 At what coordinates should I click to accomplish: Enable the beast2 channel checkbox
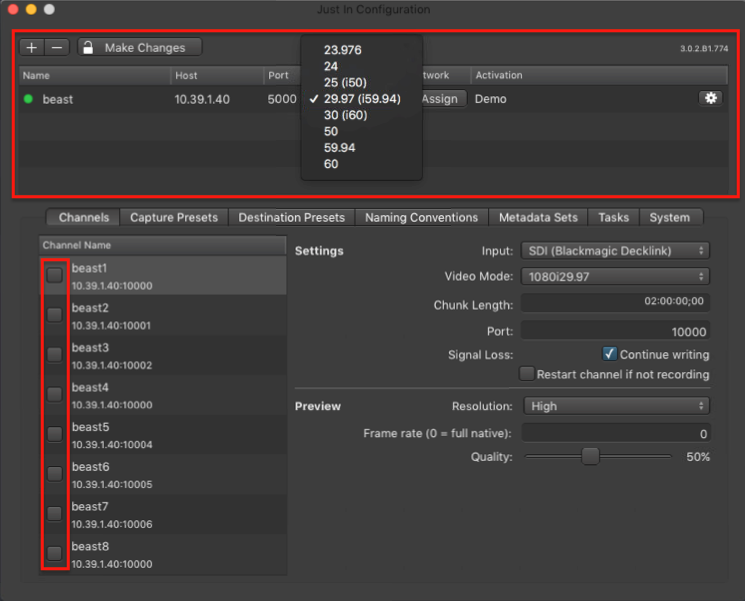point(55,315)
